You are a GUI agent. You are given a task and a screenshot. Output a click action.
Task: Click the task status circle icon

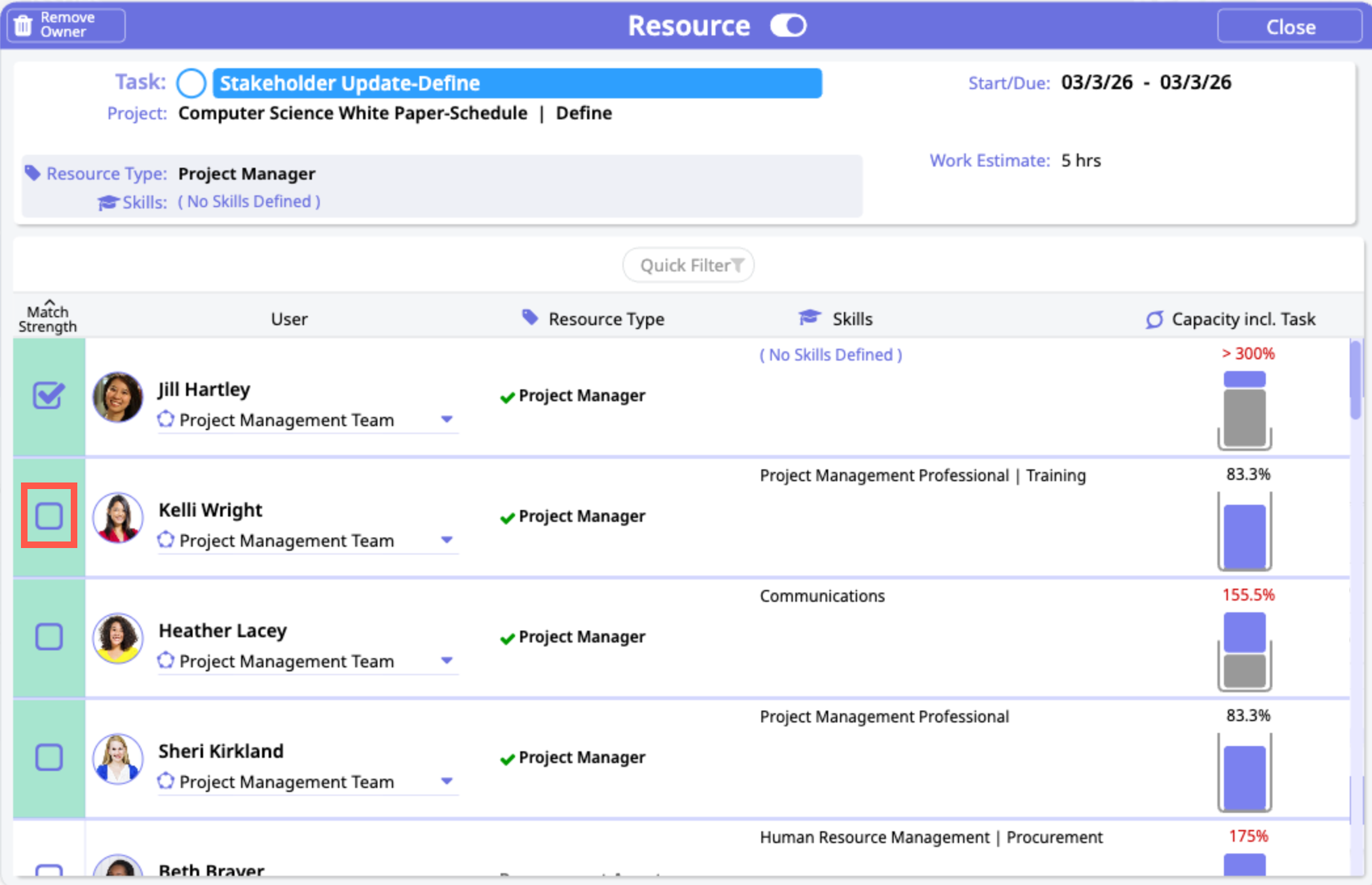coord(191,83)
